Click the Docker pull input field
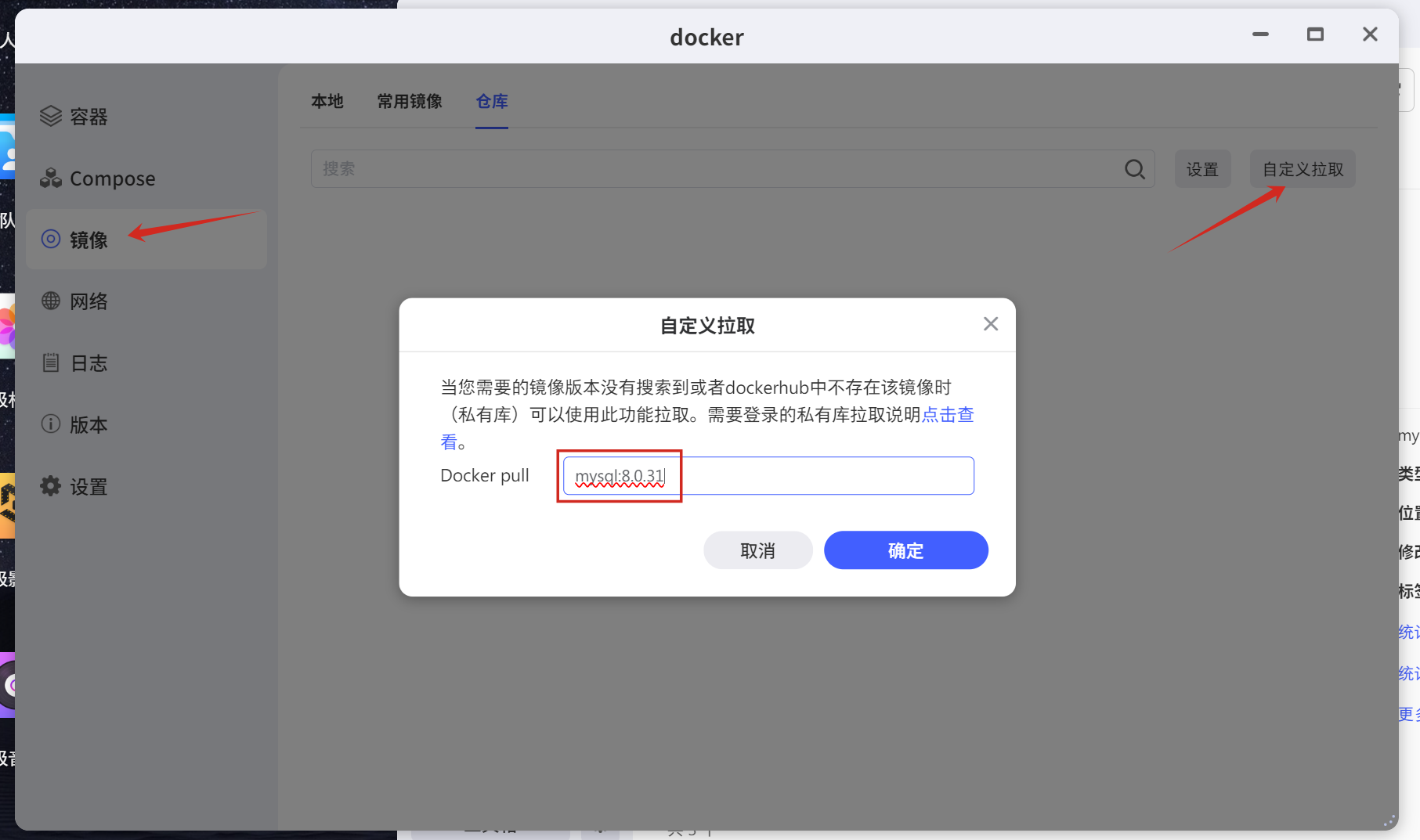1420x840 pixels. tap(822, 476)
